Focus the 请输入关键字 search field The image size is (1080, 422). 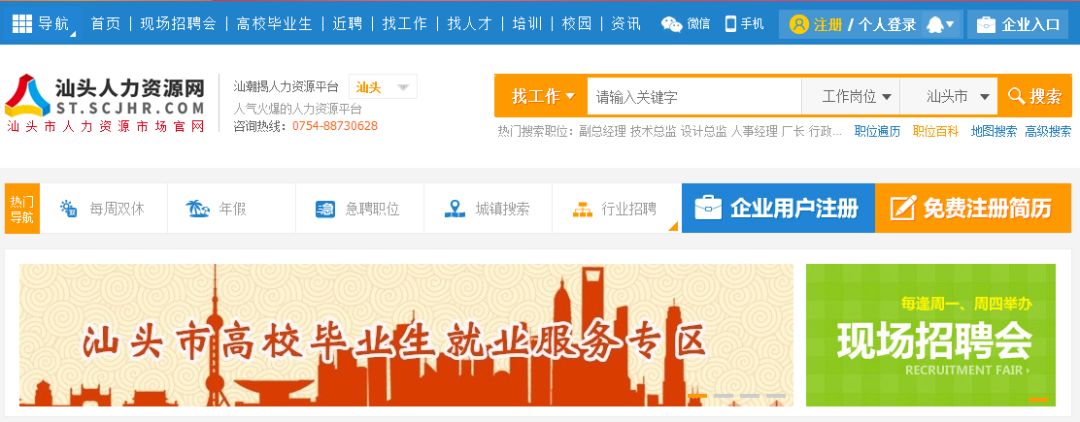point(694,96)
